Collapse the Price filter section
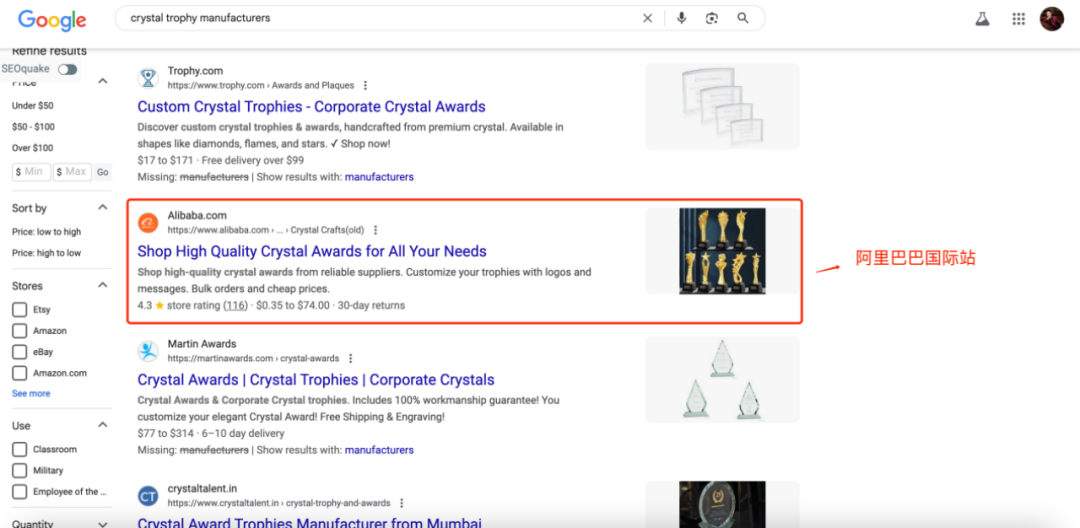Viewport: 1080px width, 528px height. [x=103, y=81]
